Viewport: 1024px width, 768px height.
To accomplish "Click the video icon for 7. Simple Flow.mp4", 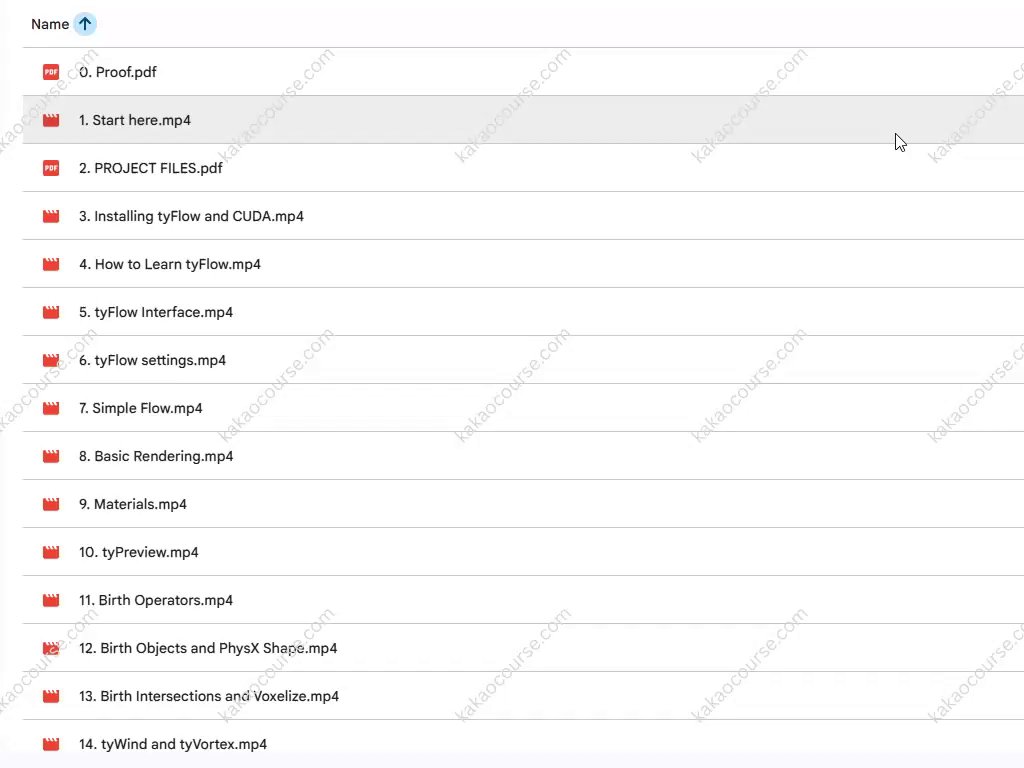I will 51,408.
